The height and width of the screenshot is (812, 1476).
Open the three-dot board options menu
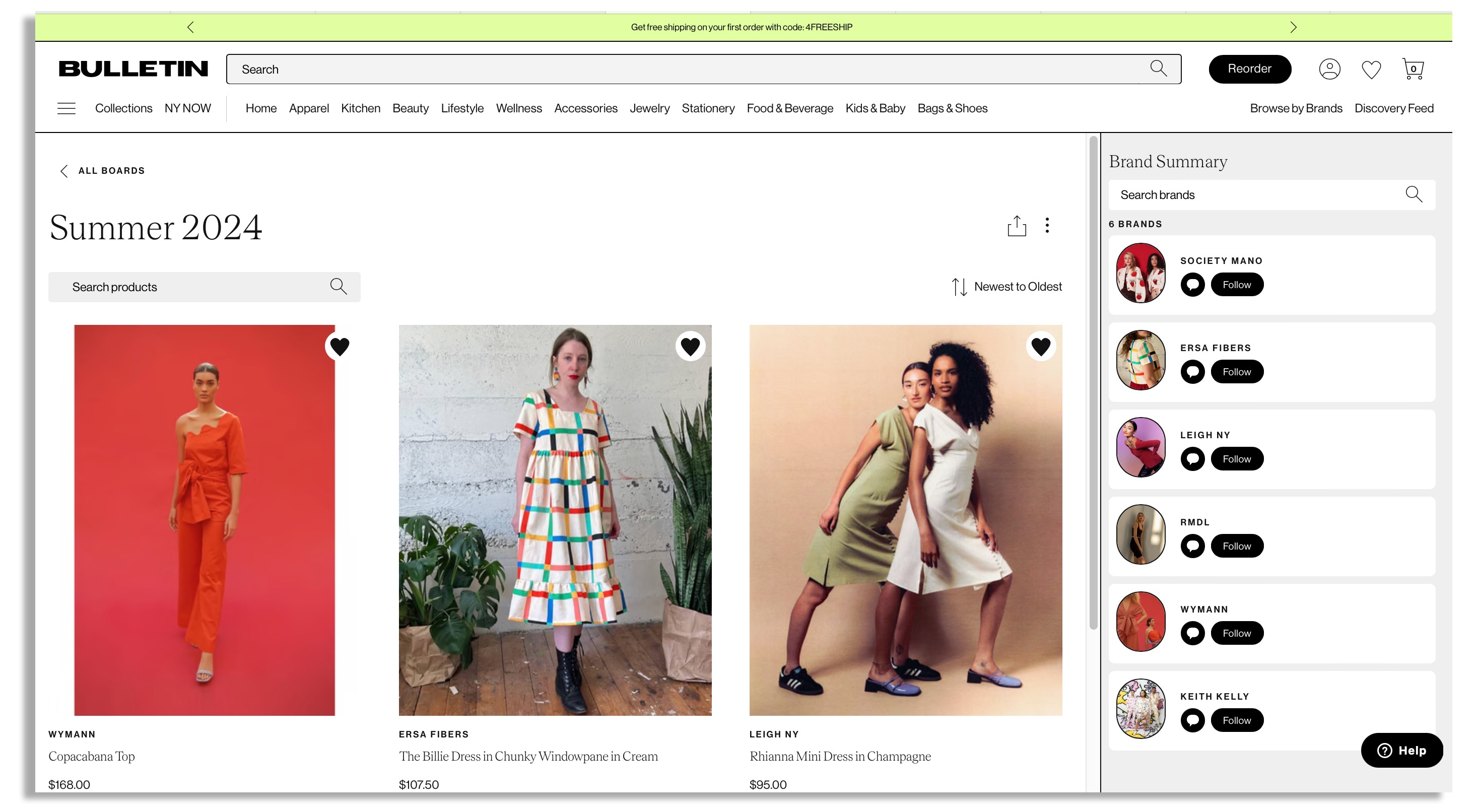(x=1047, y=225)
